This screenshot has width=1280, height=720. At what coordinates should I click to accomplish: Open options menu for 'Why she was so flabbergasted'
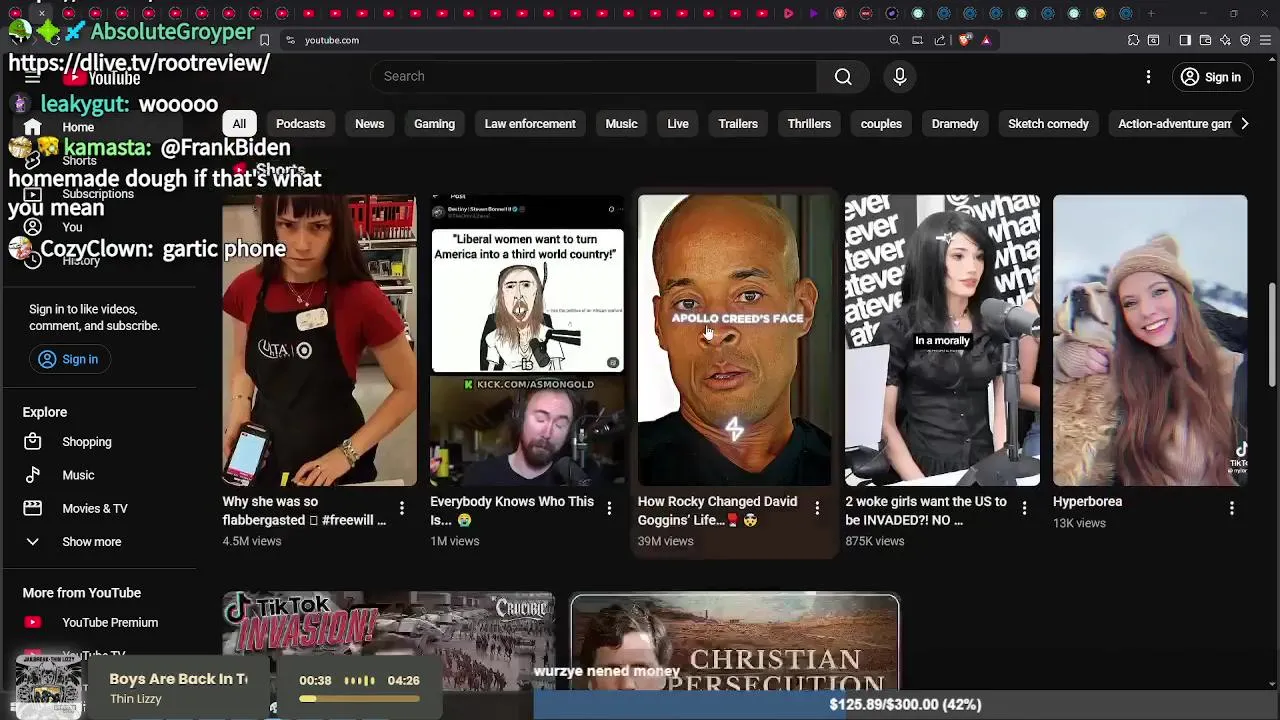pyautogui.click(x=402, y=509)
